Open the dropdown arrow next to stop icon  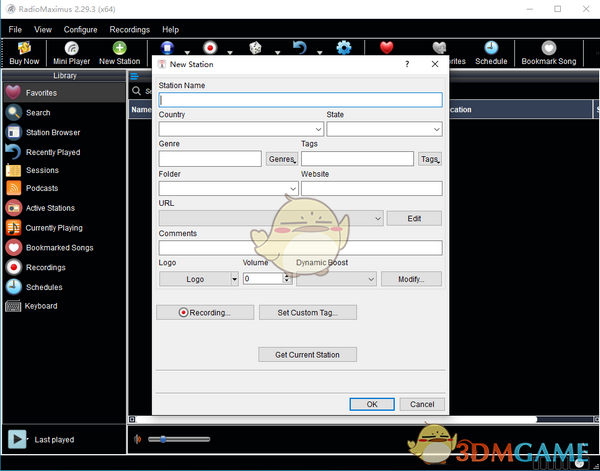coord(187,52)
